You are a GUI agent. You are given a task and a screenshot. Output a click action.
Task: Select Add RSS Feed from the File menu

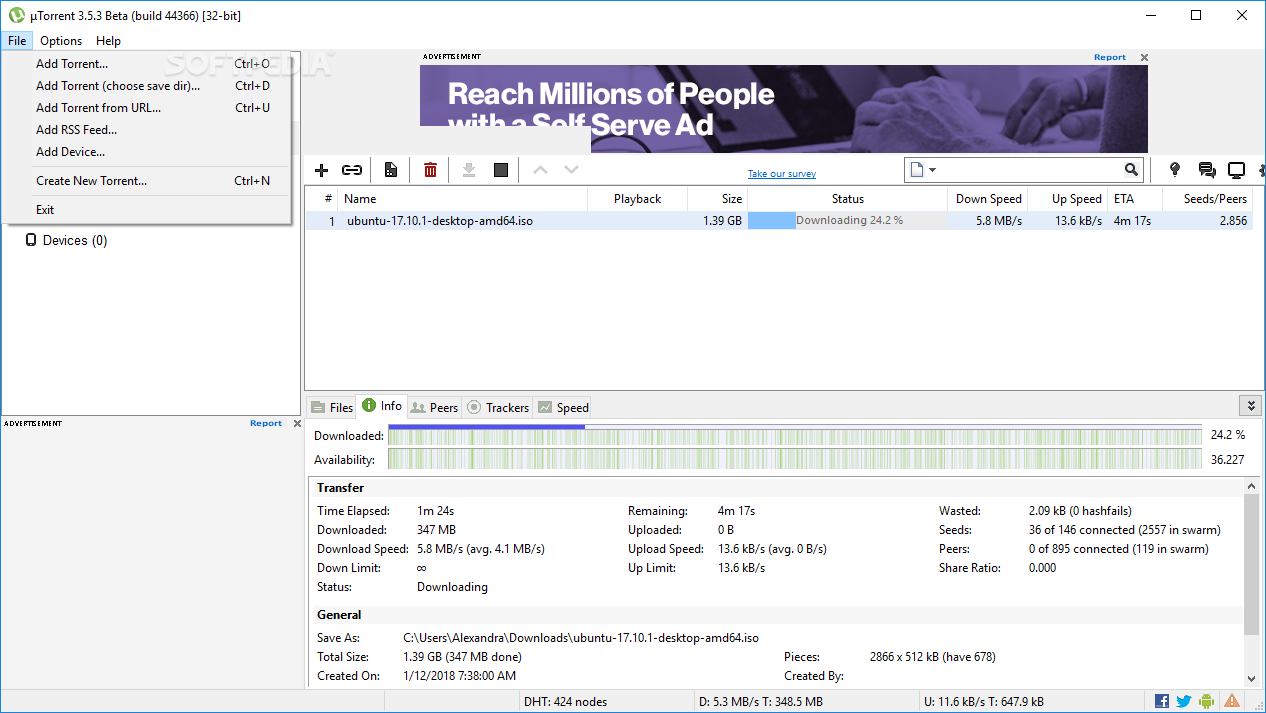(78, 130)
